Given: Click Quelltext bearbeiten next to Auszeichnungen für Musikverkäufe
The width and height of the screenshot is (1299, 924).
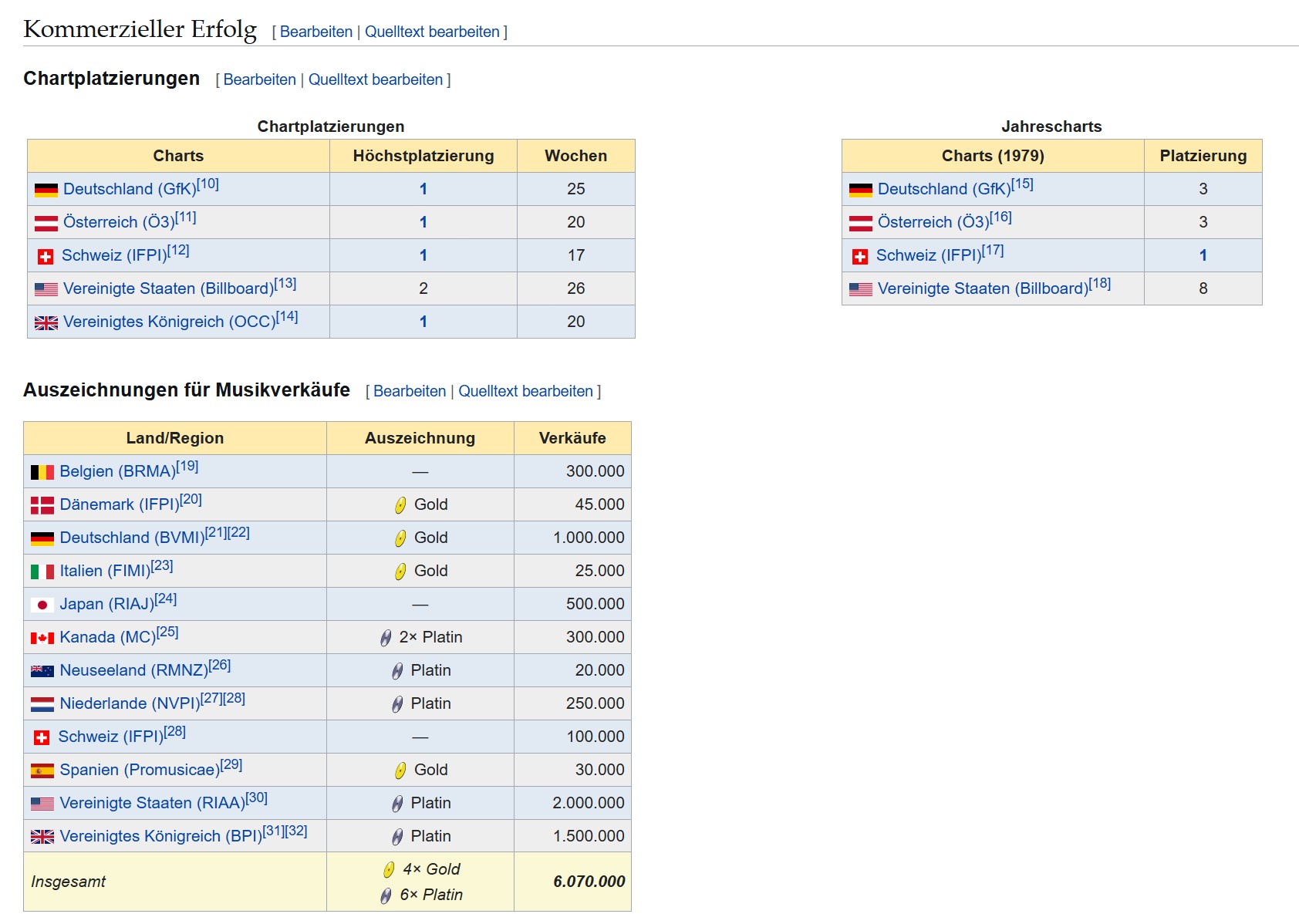Looking at the screenshot, I should 525,391.
